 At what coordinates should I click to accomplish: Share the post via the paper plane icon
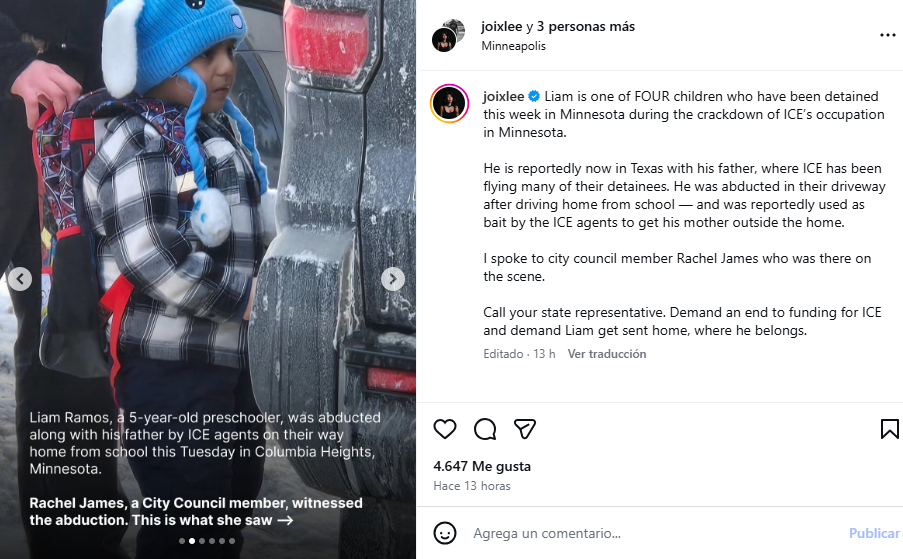point(525,429)
